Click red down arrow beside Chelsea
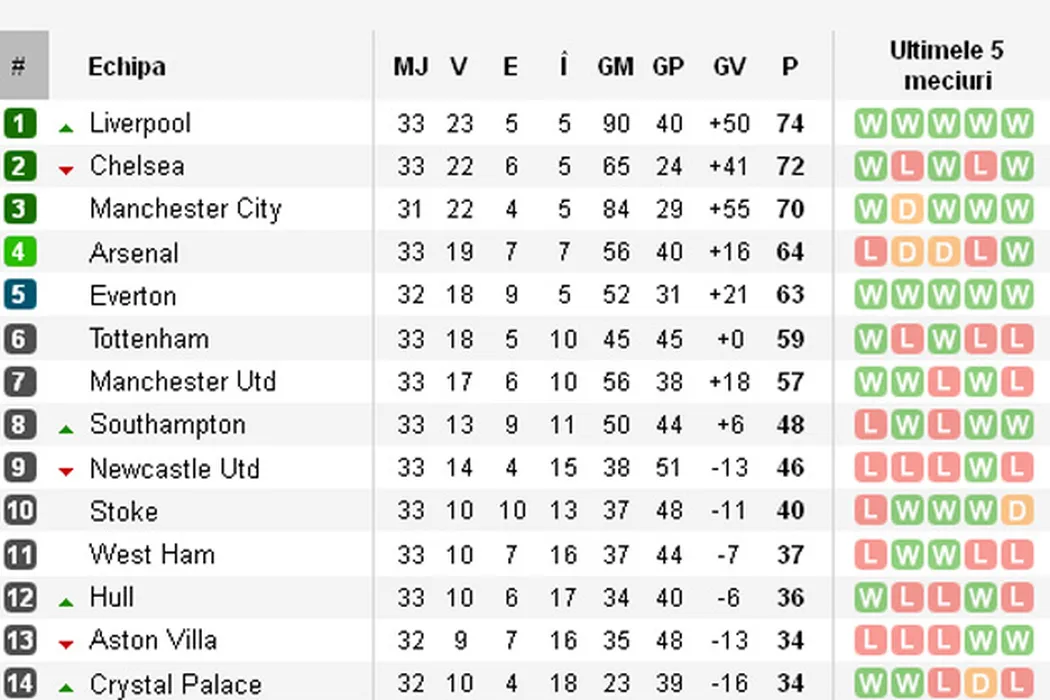Image resolution: width=1050 pixels, height=700 pixels. click(x=66, y=171)
